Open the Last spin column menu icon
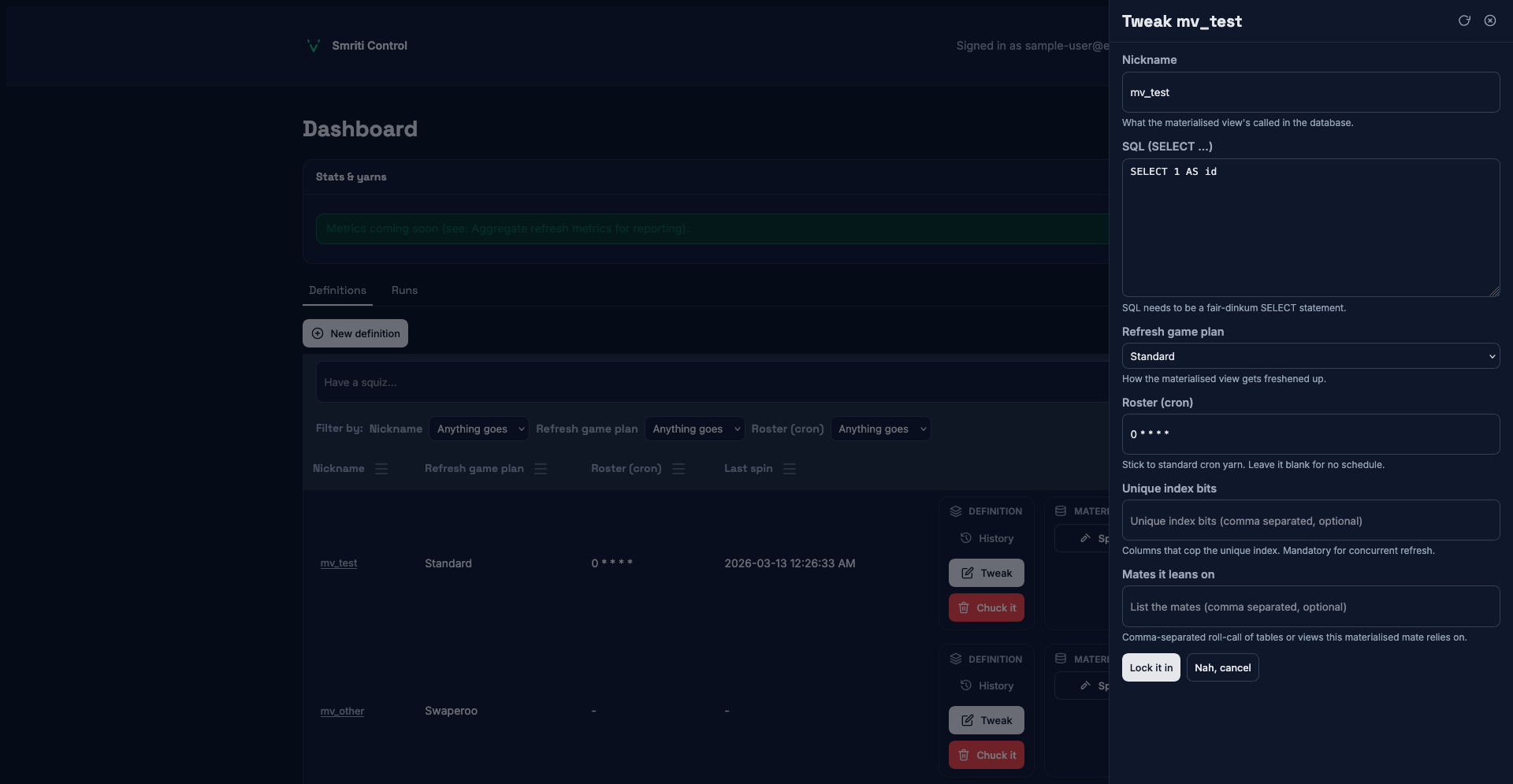The height and width of the screenshot is (784, 1513). (790, 469)
